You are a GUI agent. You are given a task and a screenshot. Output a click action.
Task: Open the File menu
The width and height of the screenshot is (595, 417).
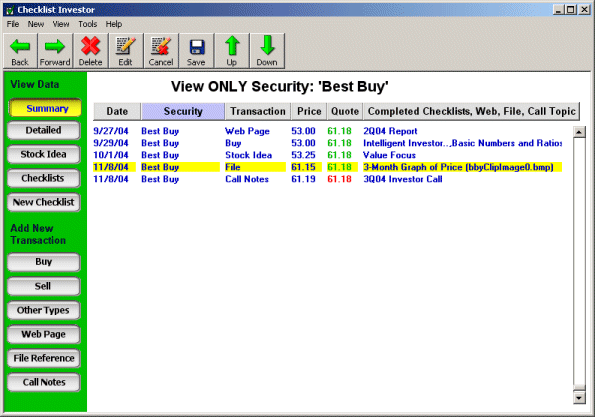13,24
